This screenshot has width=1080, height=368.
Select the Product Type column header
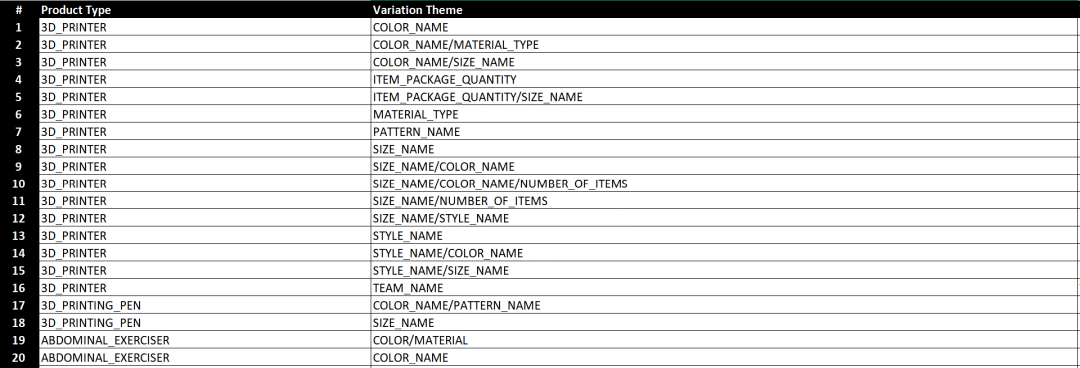[x=205, y=10]
